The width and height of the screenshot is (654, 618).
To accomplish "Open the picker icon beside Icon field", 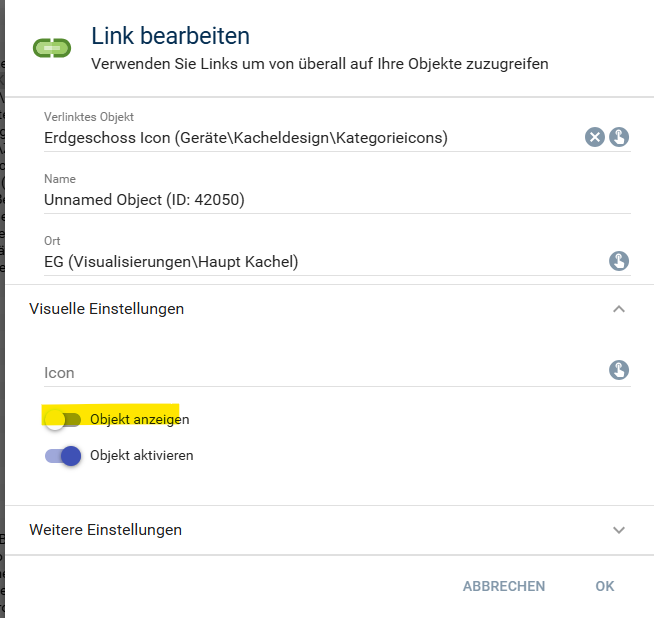I will [x=619, y=371].
